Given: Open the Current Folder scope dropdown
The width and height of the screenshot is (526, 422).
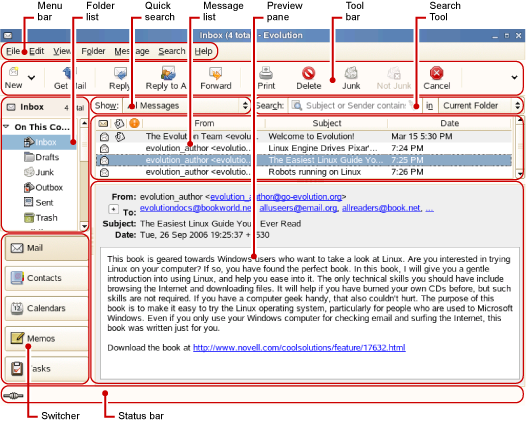Looking at the screenshot, I should point(480,106).
